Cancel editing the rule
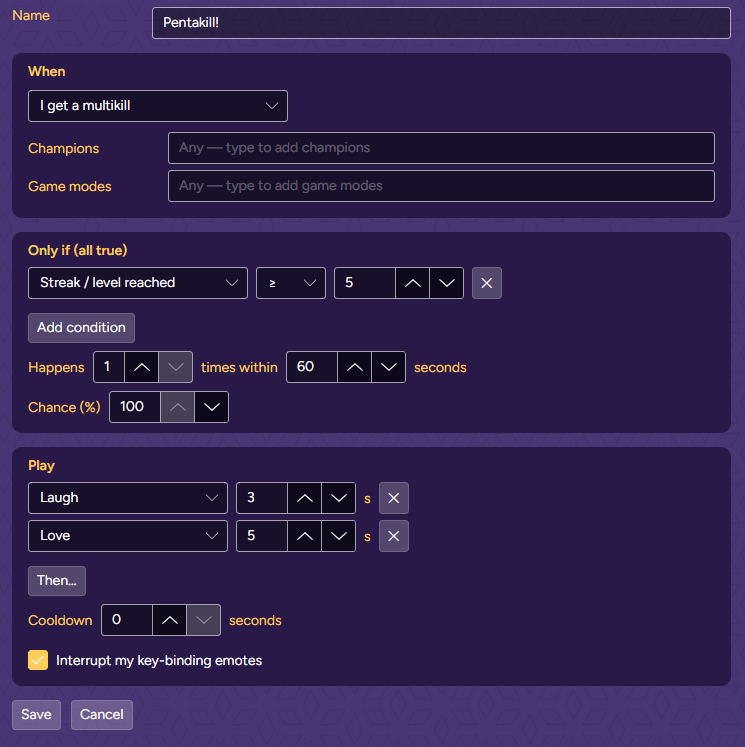The width and height of the screenshot is (745, 747). (101, 715)
